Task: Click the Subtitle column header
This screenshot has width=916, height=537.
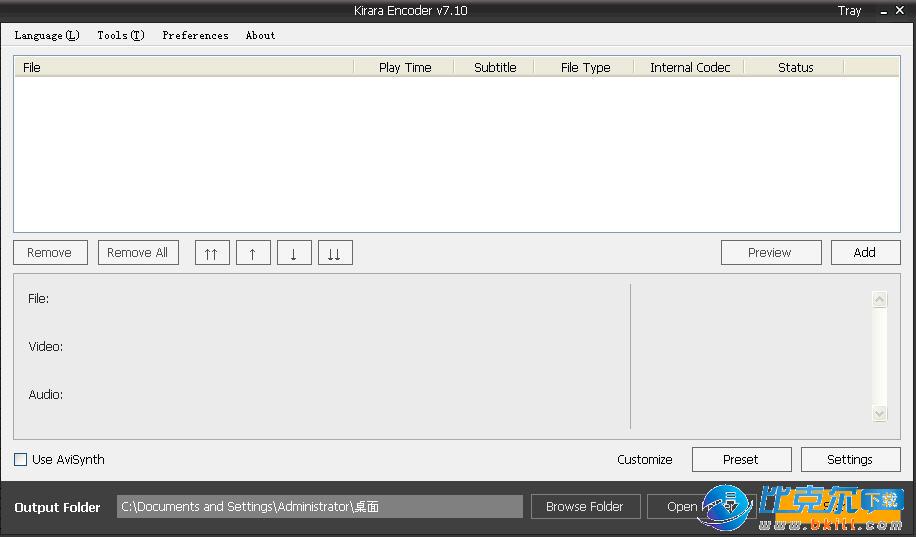Action: 494,67
